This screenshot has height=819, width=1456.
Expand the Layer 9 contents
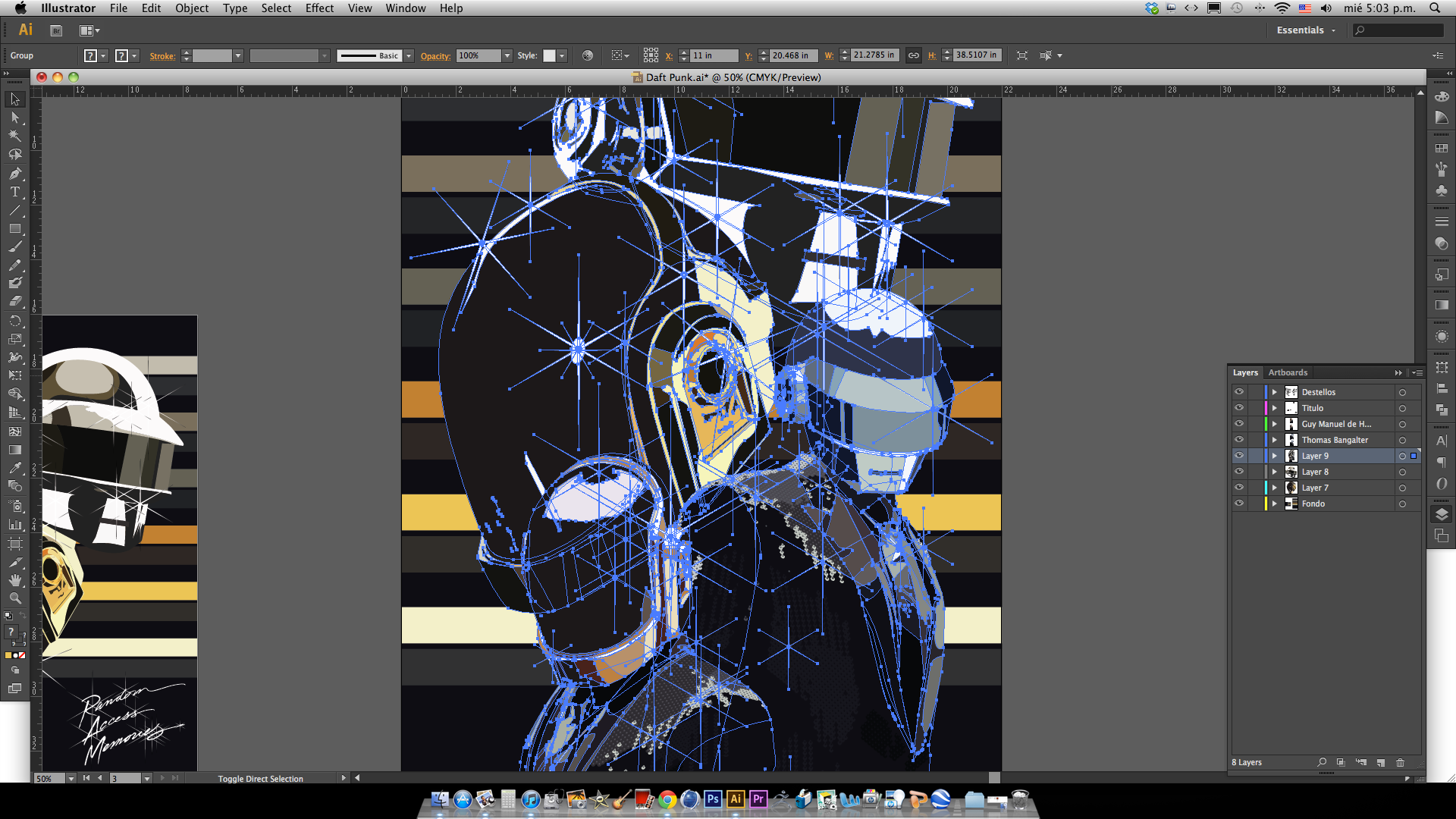click(1275, 456)
